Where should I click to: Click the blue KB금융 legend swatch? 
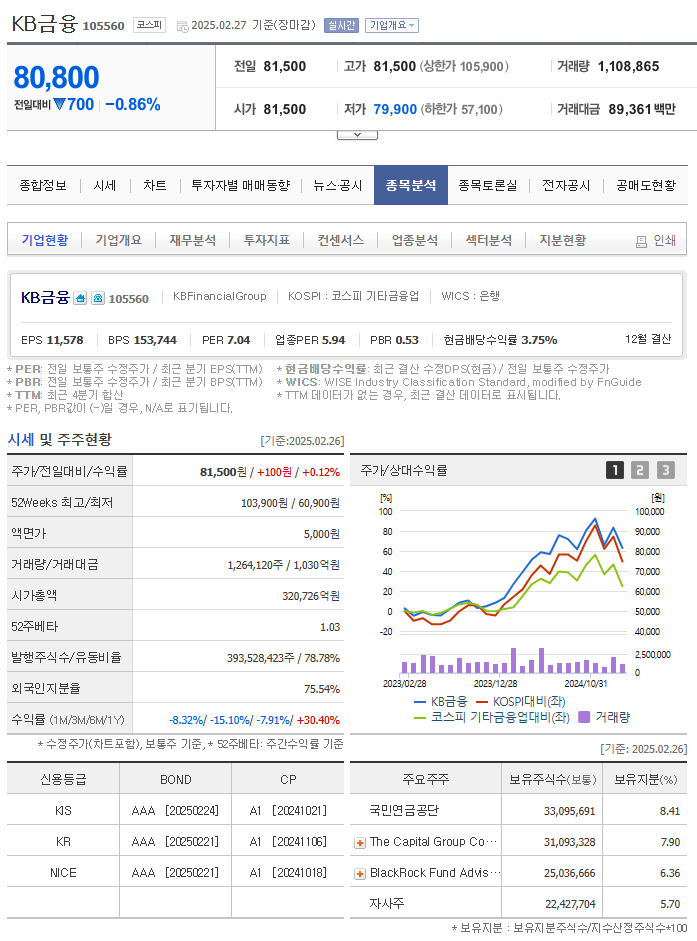420,702
